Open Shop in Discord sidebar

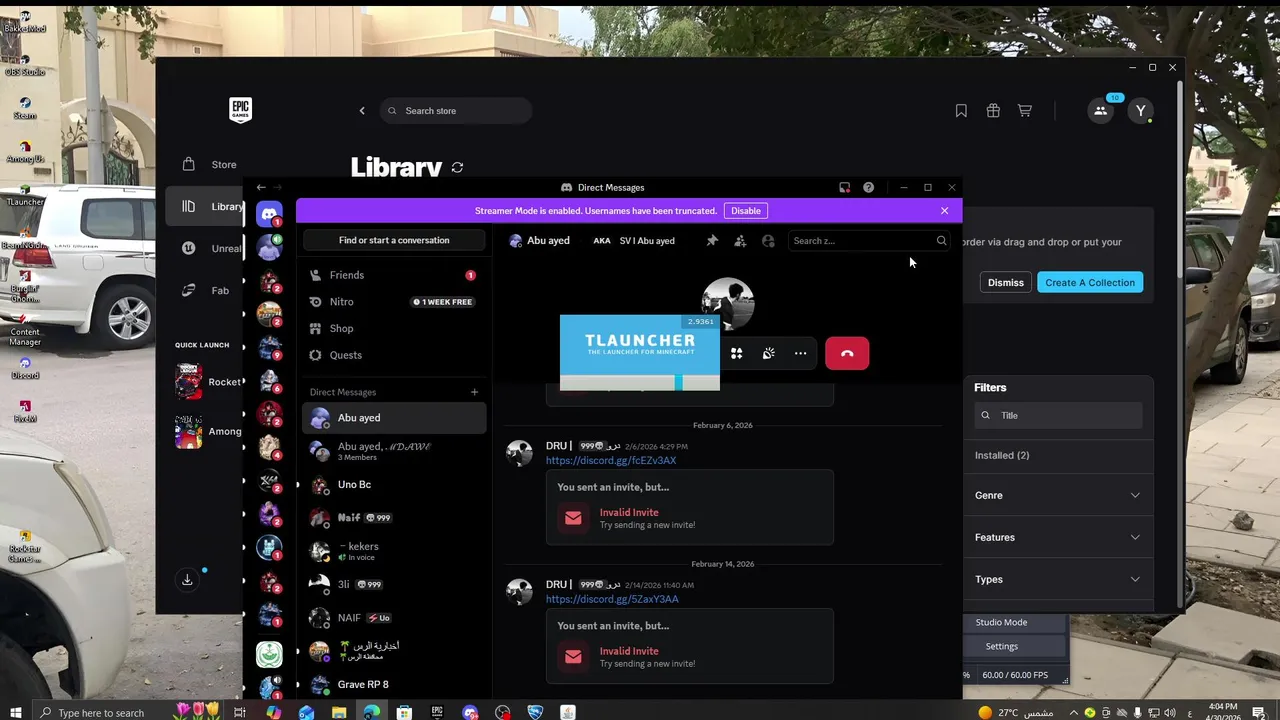pos(394,328)
